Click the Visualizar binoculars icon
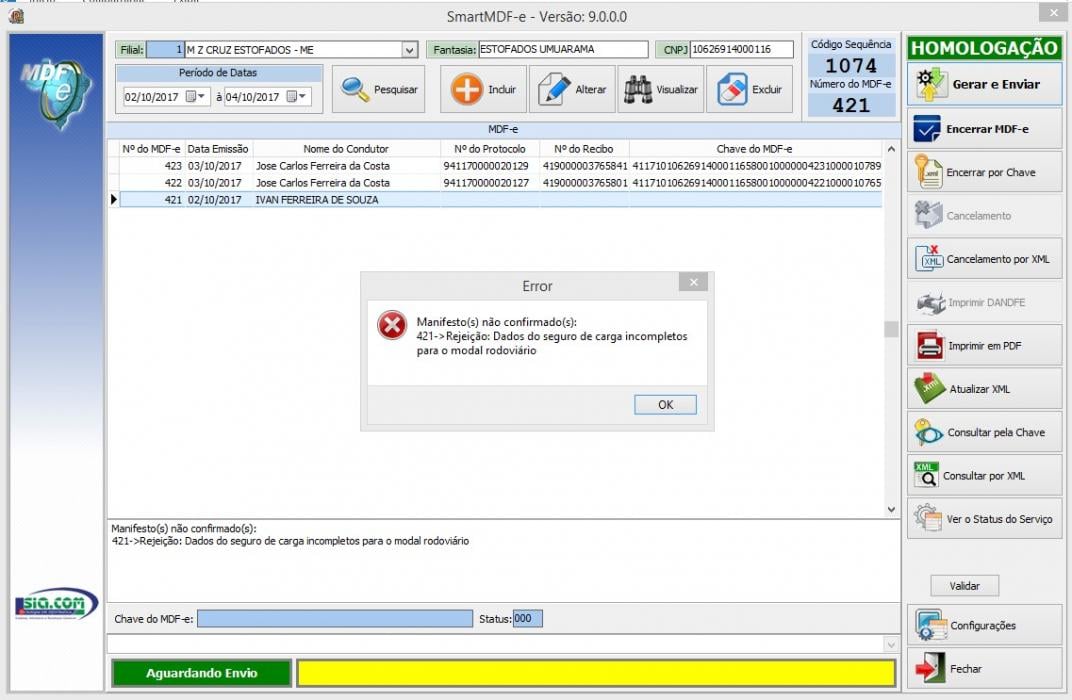The height and width of the screenshot is (700, 1072). pos(638,90)
